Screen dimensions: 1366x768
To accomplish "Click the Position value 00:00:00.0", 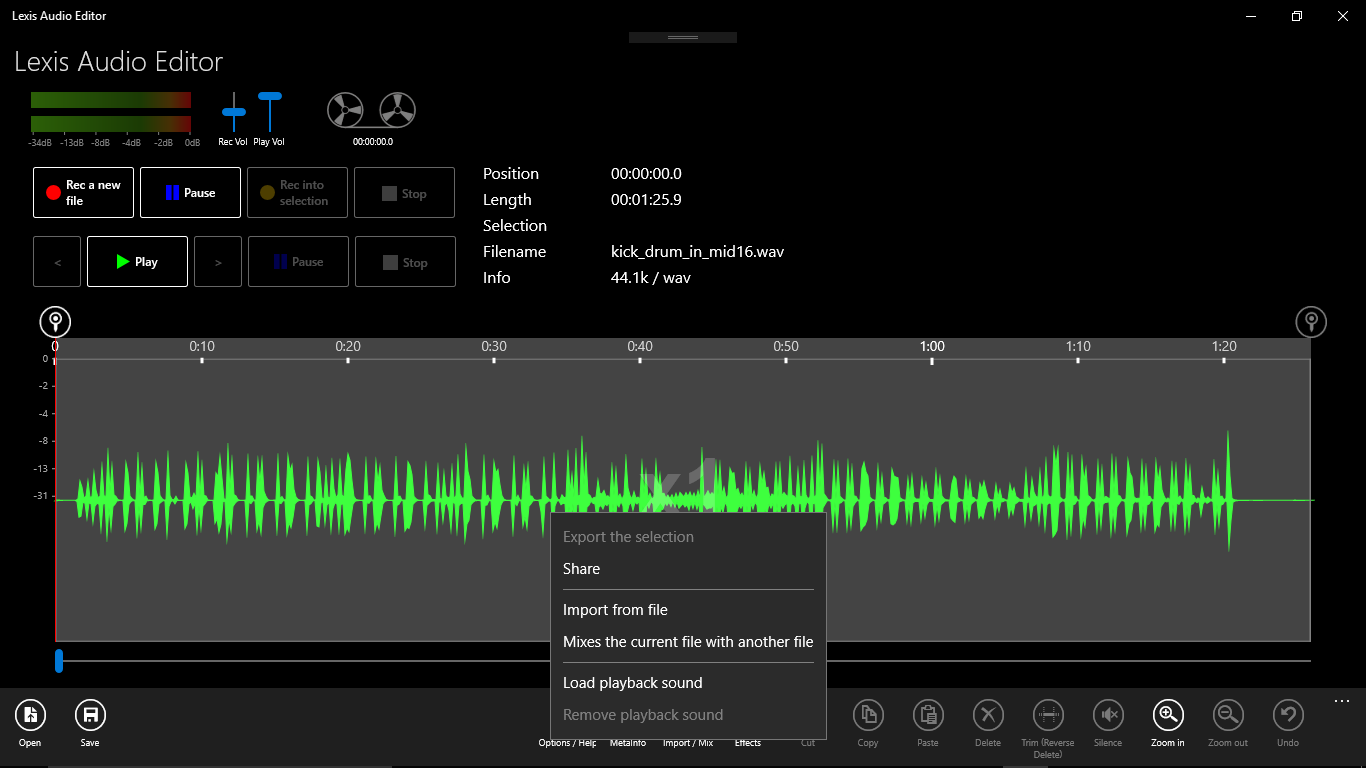I will point(646,174).
